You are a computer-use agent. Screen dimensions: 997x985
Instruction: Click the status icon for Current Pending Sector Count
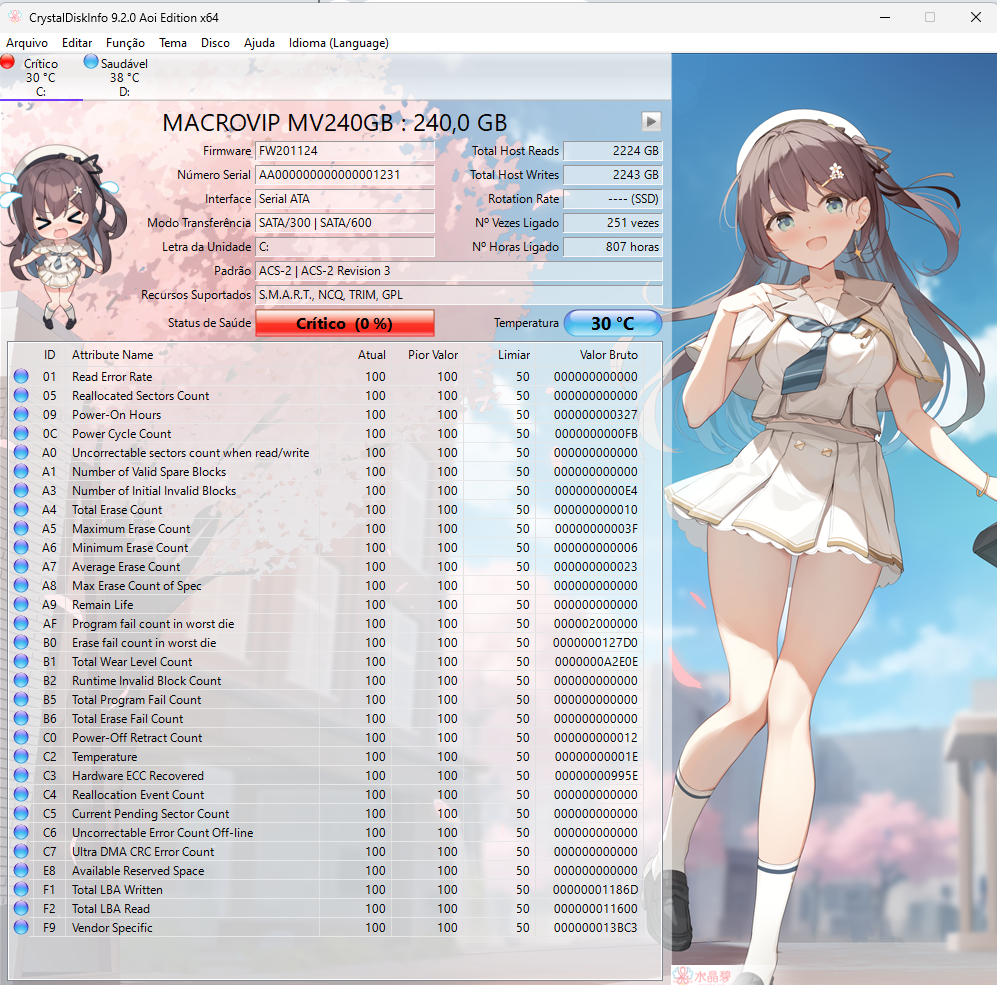click(x=21, y=813)
